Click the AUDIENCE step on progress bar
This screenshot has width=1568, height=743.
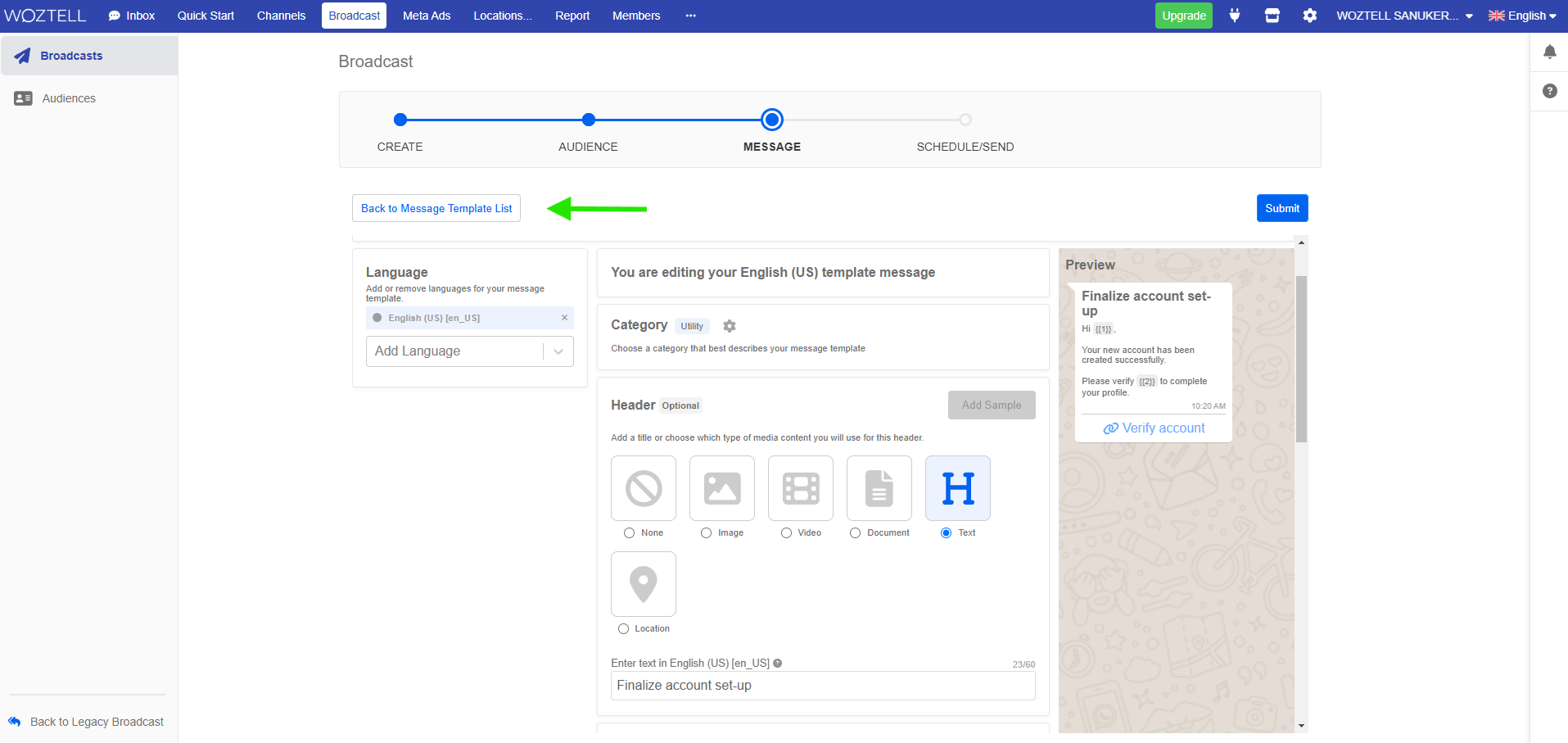coord(588,120)
